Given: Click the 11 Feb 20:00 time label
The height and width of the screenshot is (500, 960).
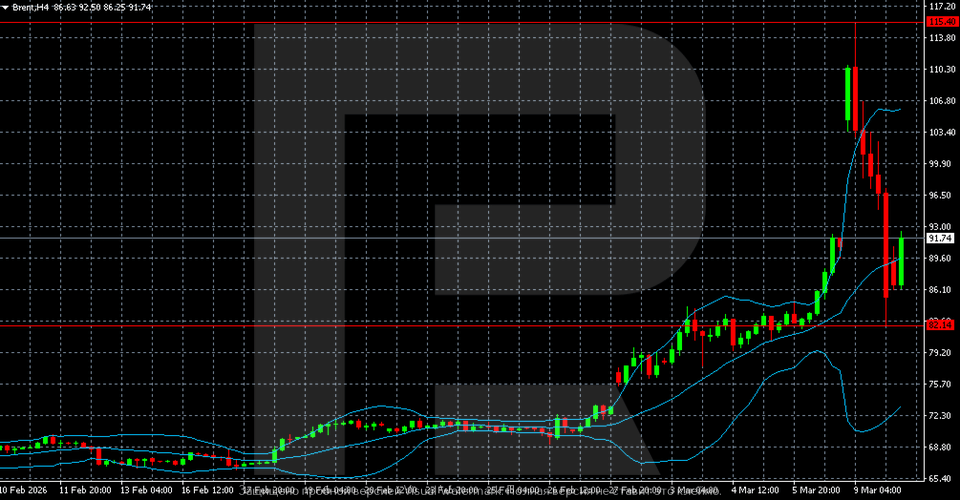Looking at the screenshot, I should (86, 491).
